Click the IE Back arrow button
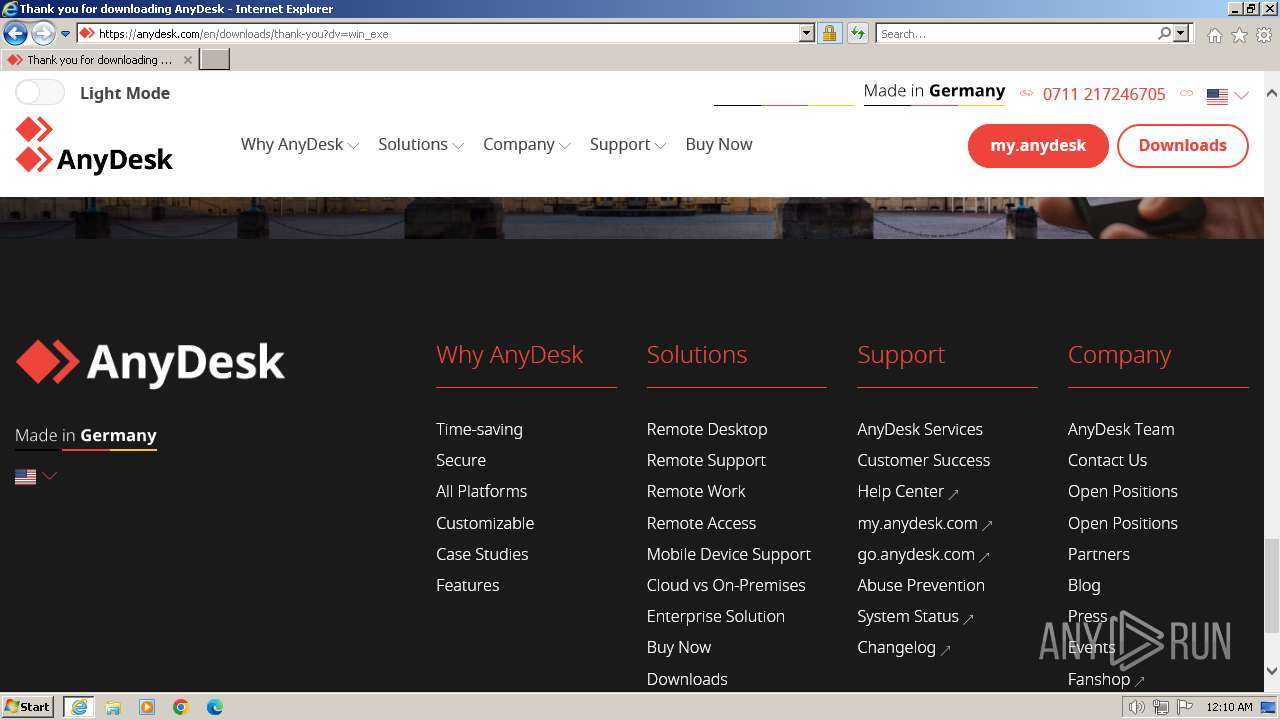 pyautogui.click(x=15, y=34)
